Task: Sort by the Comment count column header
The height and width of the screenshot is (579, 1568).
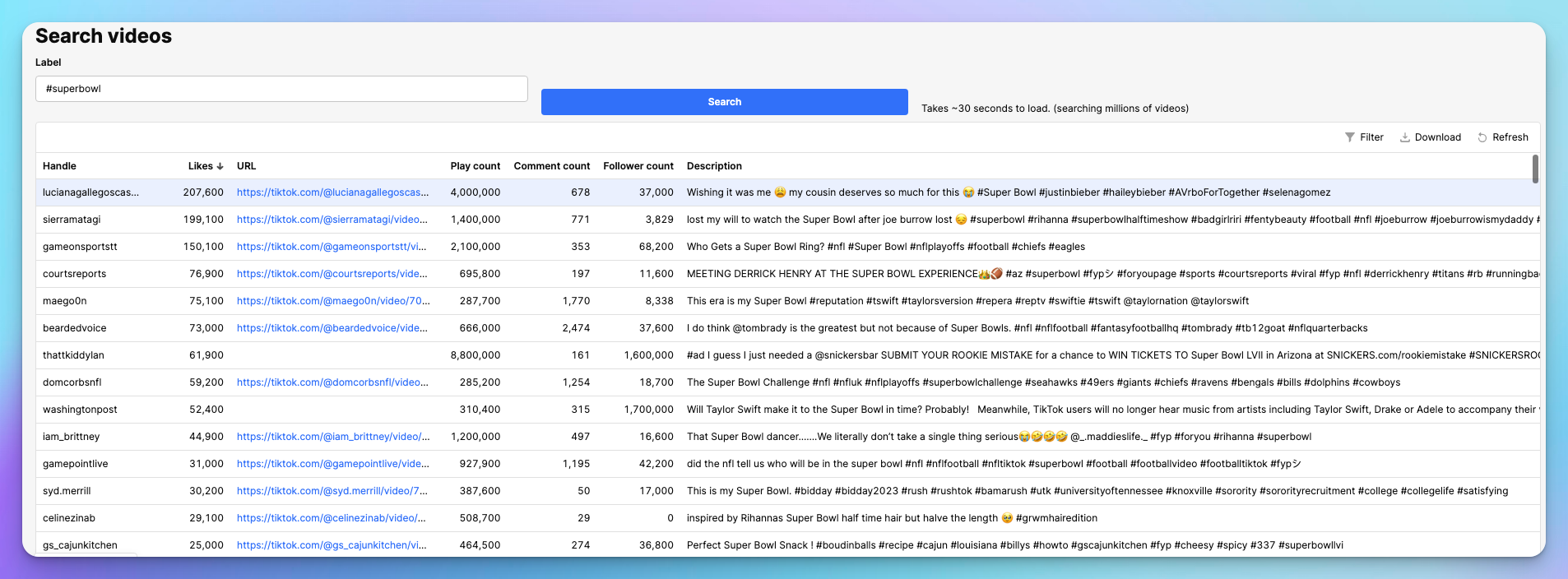Action: pyautogui.click(x=551, y=166)
